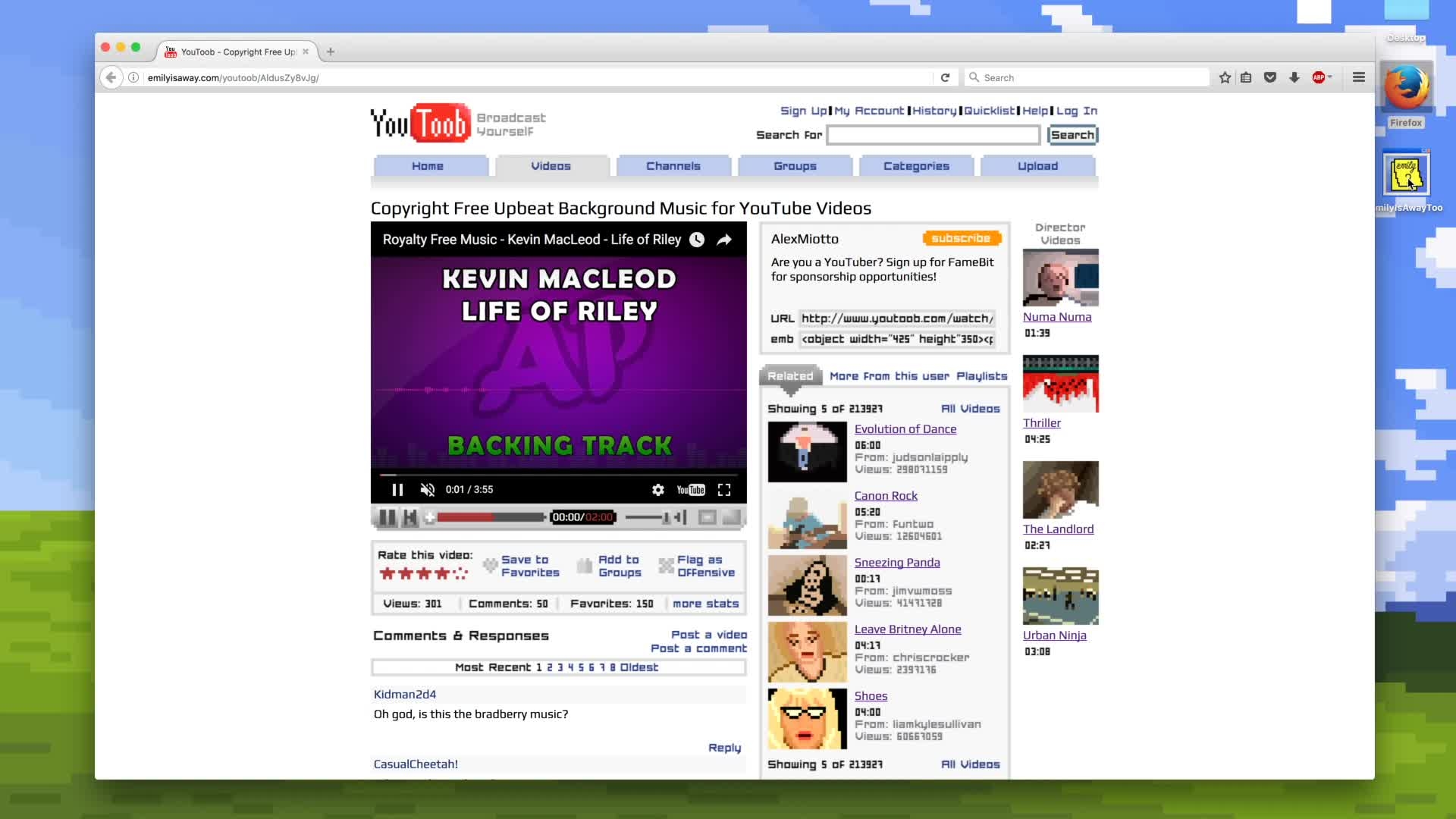
Task: Pause the Kevin MacLeod video
Action: (397, 490)
